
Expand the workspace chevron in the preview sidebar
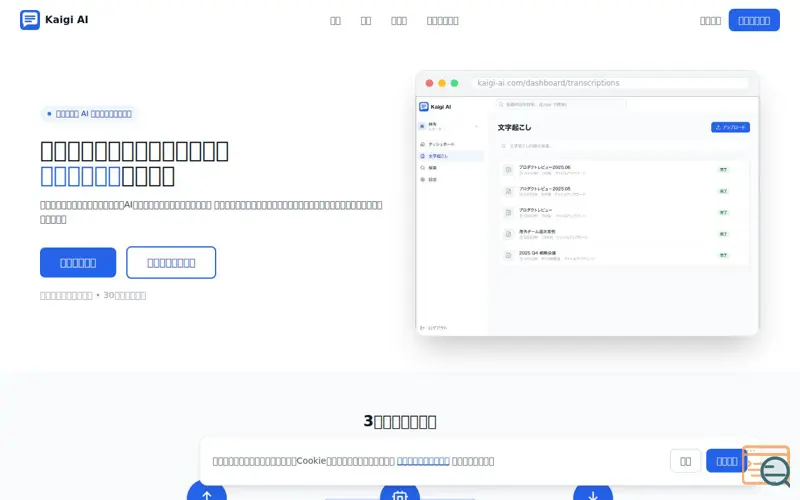(x=477, y=126)
